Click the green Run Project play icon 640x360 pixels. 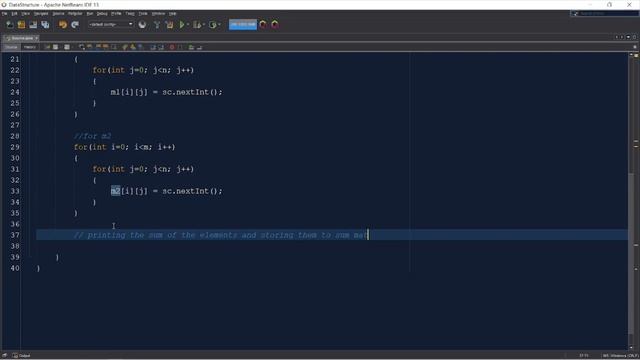182,25
